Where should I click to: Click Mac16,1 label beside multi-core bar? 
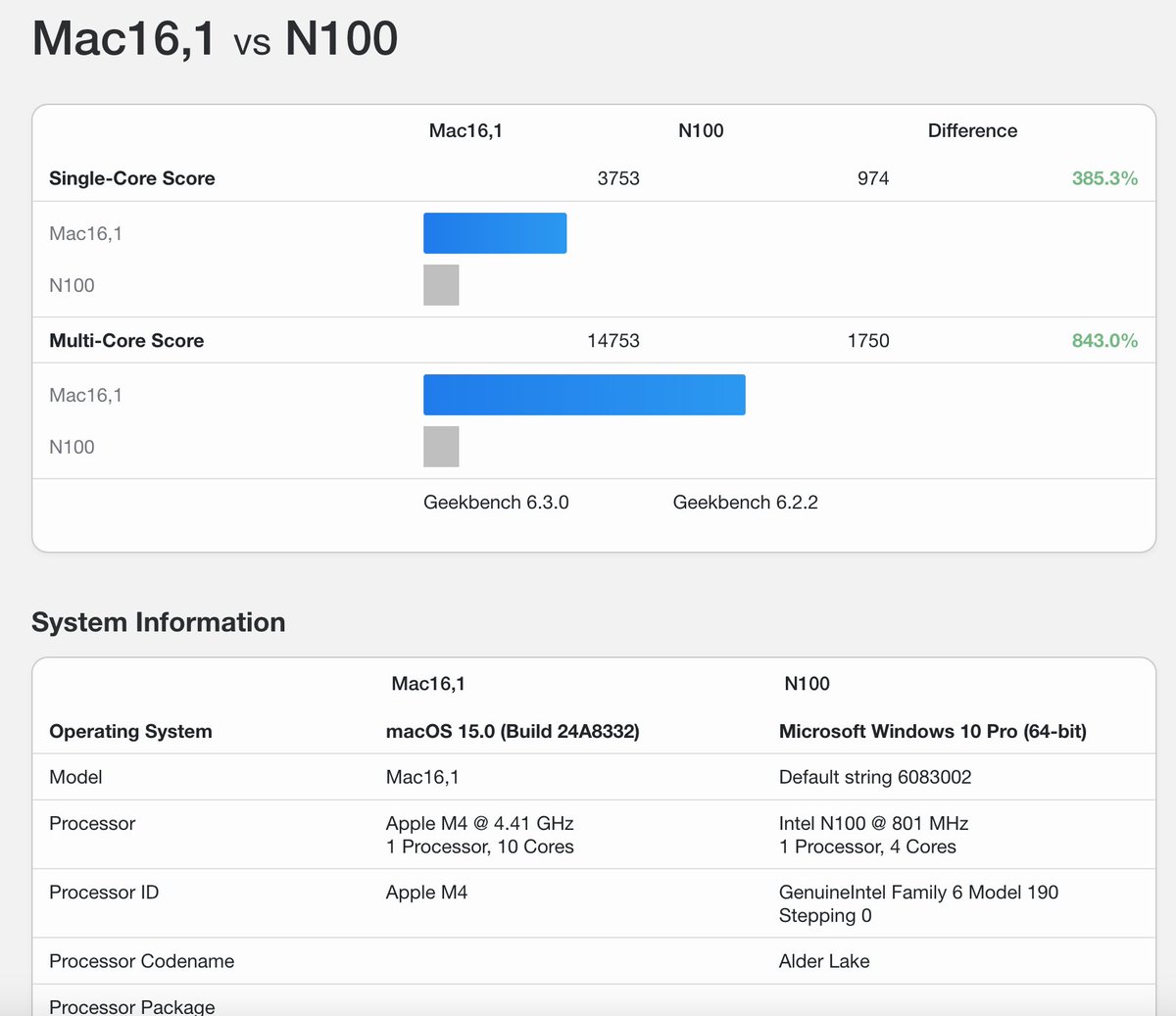86,395
